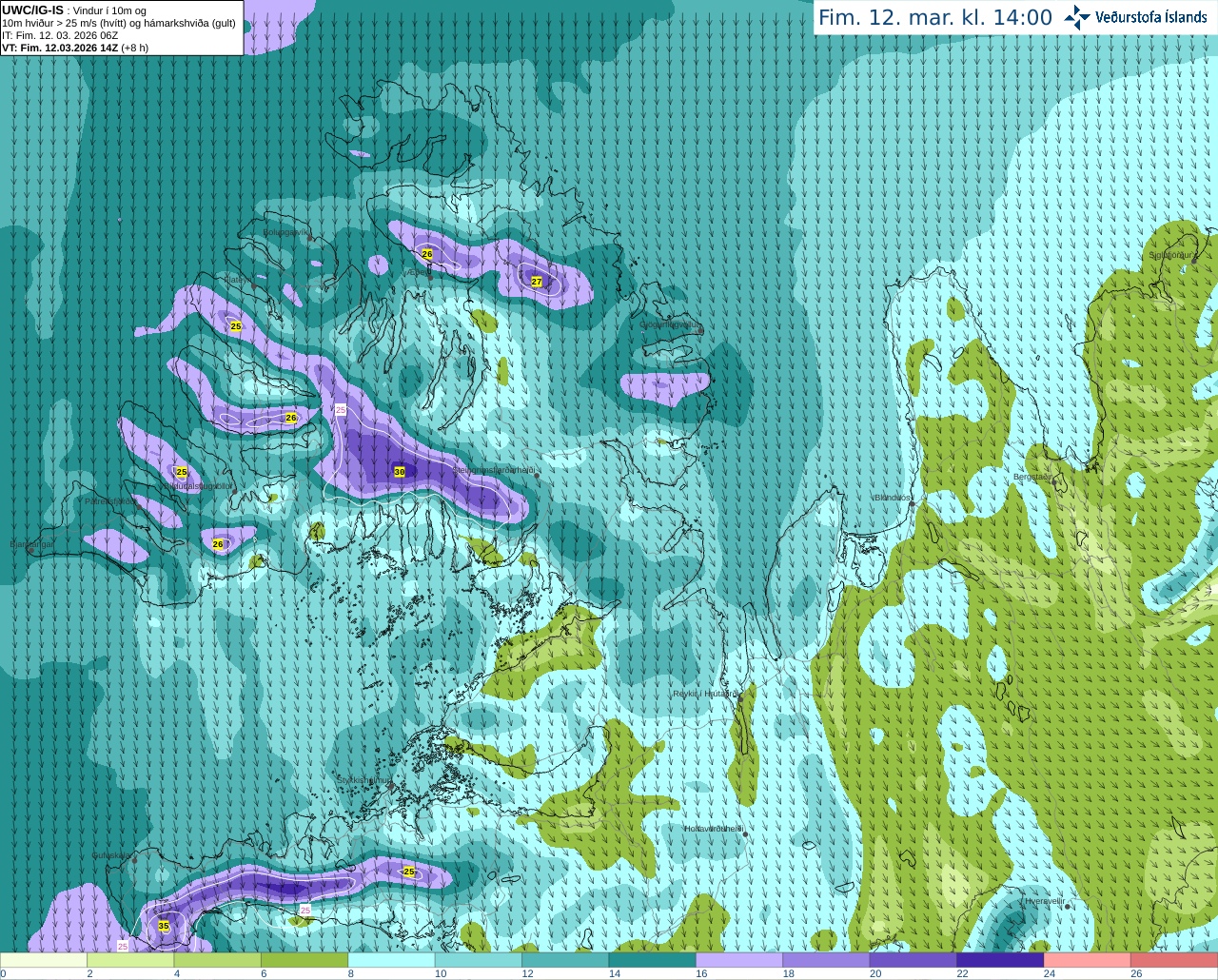Viewport: 1218px width, 980px height.
Task: Click the 'VT: Fim. 12.03.2026 14Z' valid time line
Action: [59, 48]
